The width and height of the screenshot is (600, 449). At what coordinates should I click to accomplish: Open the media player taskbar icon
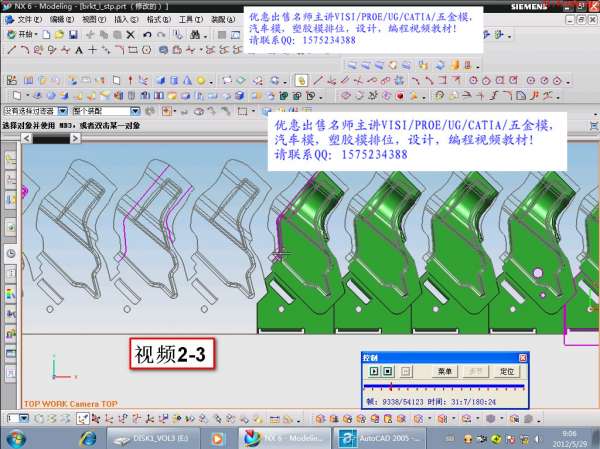[217, 439]
